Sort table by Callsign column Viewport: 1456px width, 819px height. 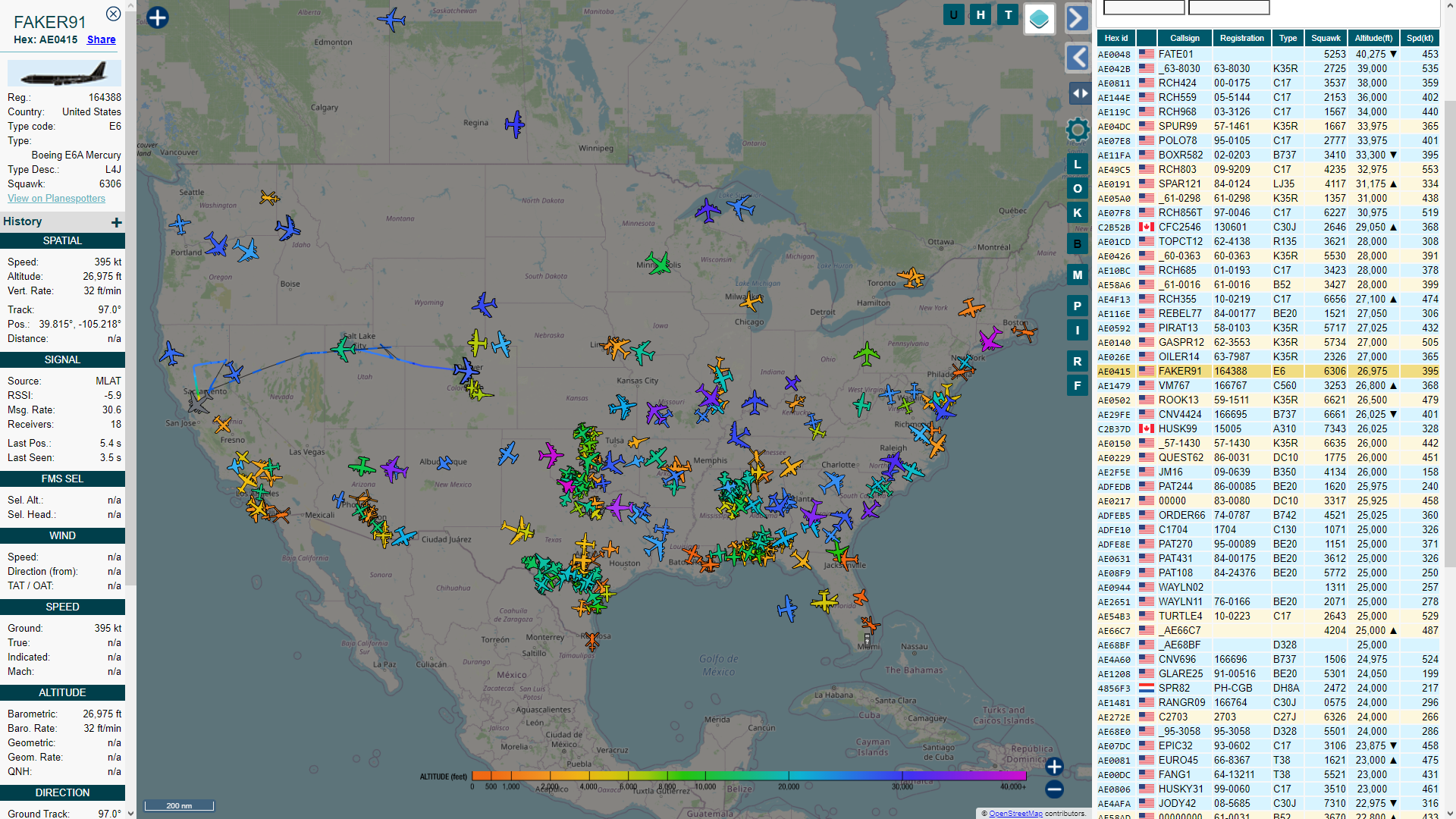(x=1184, y=38)
